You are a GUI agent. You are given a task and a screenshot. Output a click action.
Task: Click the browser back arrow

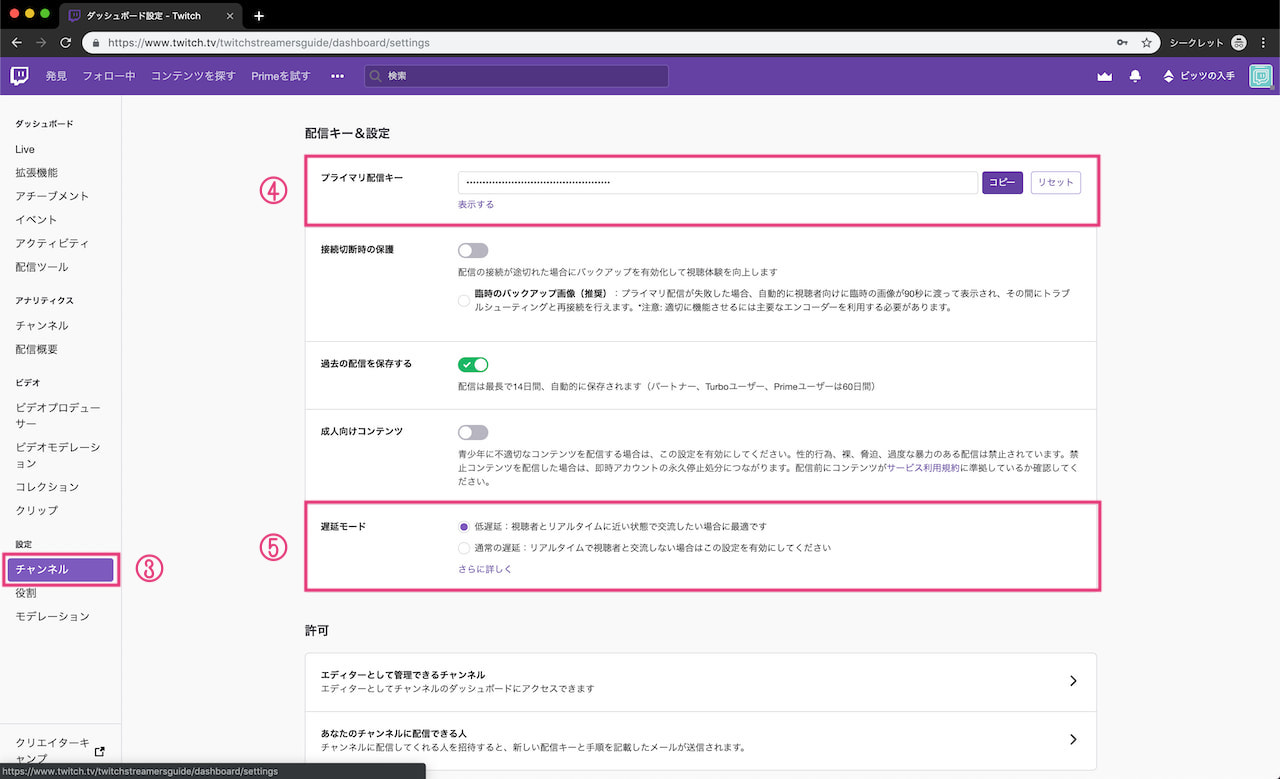(x=17, y=43)
